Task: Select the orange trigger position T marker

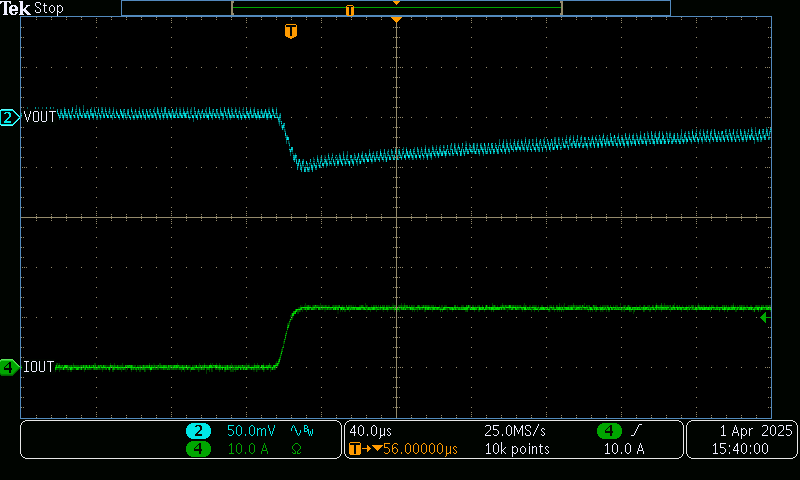Action: click(291, 31)
